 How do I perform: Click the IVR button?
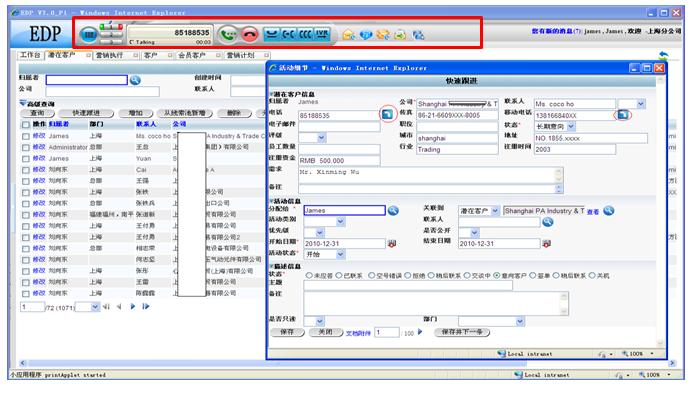pyautogui.click(x=322, y=34)
